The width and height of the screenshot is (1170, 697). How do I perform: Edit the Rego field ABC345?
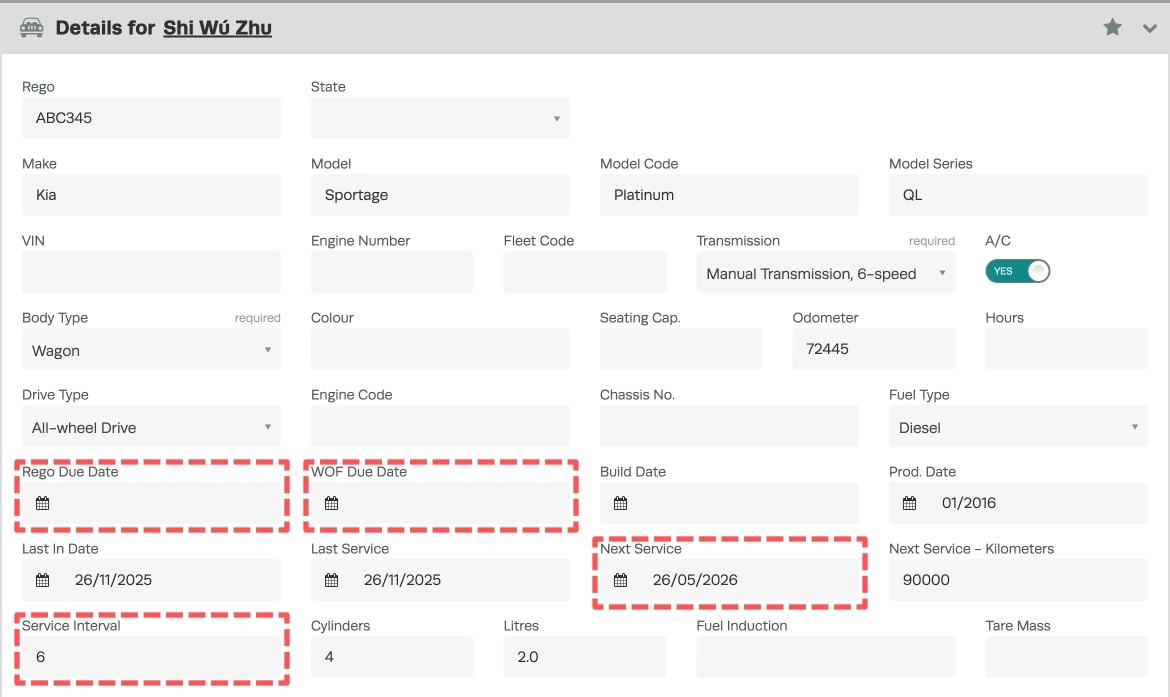(151, 118)
